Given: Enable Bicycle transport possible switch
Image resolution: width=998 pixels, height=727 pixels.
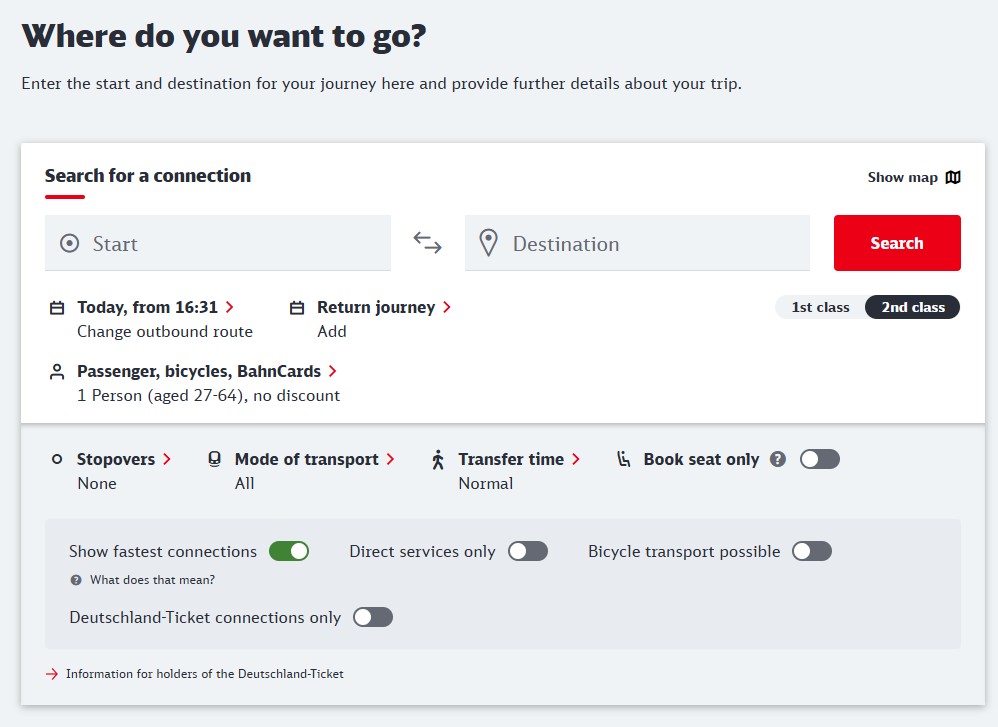Looking at the screenshot, I should 812,551.
